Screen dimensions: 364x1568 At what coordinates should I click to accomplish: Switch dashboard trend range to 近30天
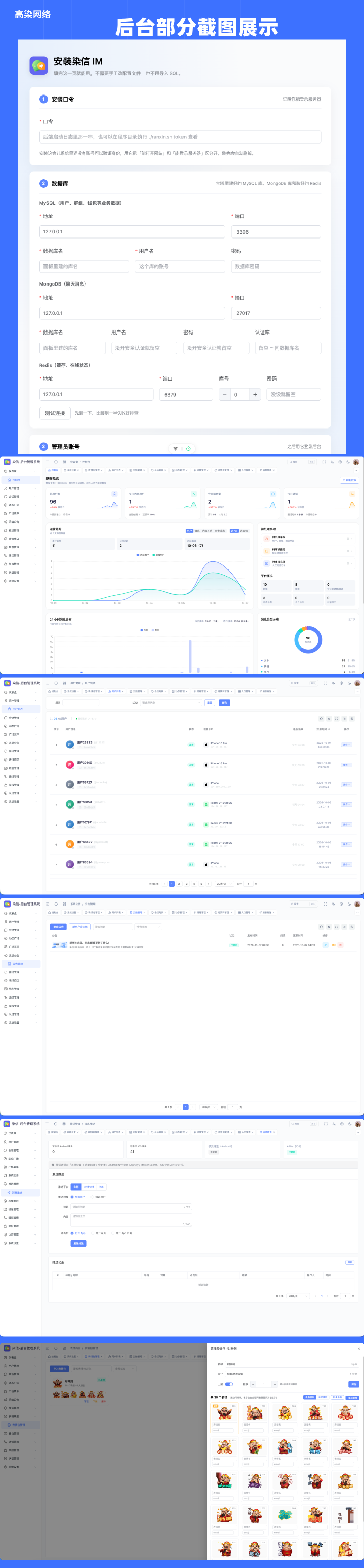tap(244, 531)
